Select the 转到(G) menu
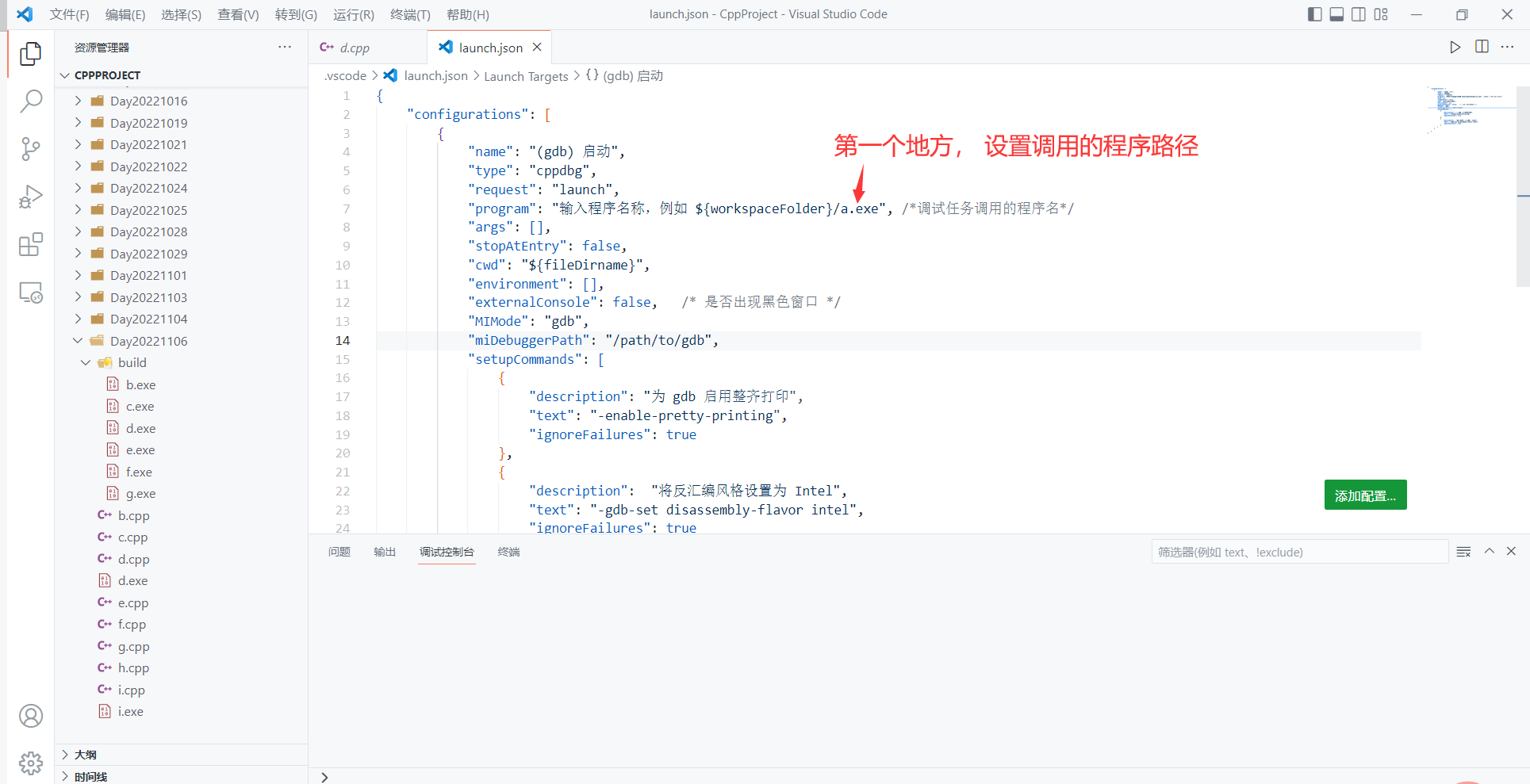Image resolution: width=1530 pixels, height=784 pixels. pyautogui.click(x=296, y=14)
